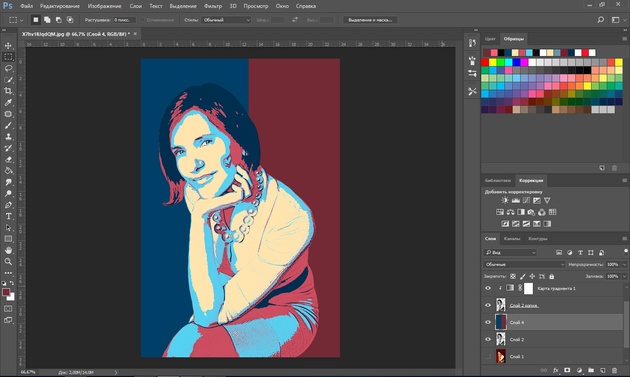Click Subtract from Selection mode button

point(59,20)
